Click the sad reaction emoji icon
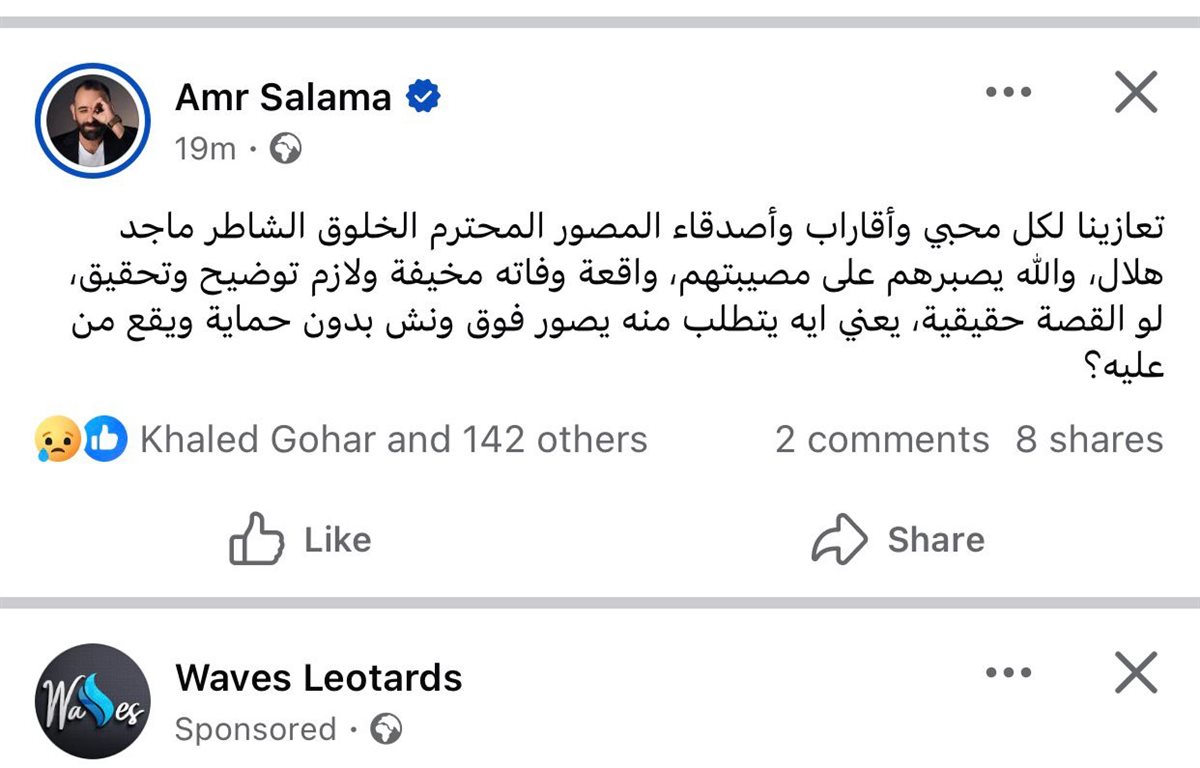 pyautogui.click(x=56, y=440)
